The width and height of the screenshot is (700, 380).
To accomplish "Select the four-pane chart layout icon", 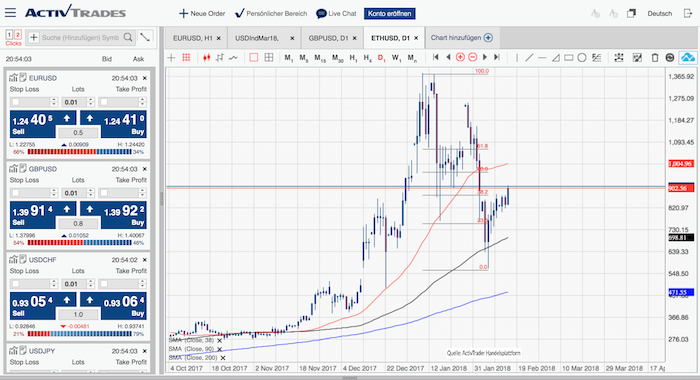I will [x=269, y=58].
